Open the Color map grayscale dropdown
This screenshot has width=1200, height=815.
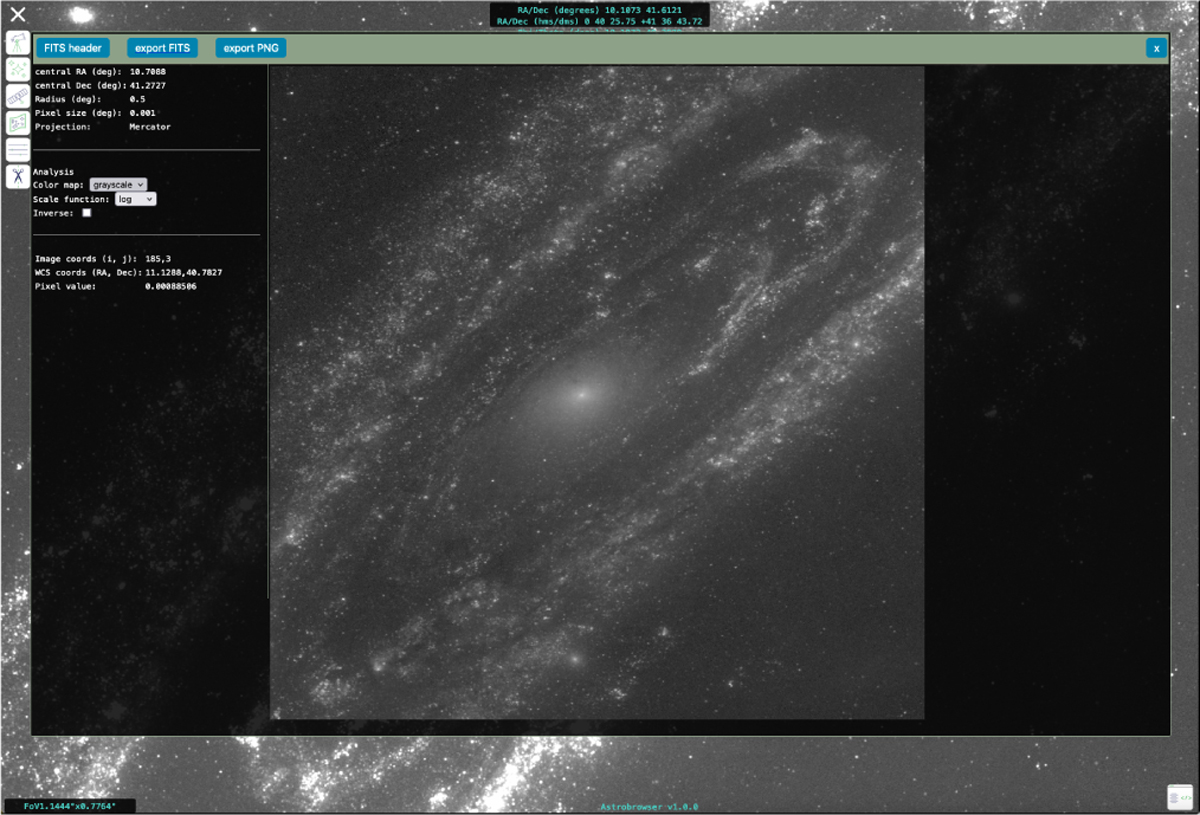(118, 185)
